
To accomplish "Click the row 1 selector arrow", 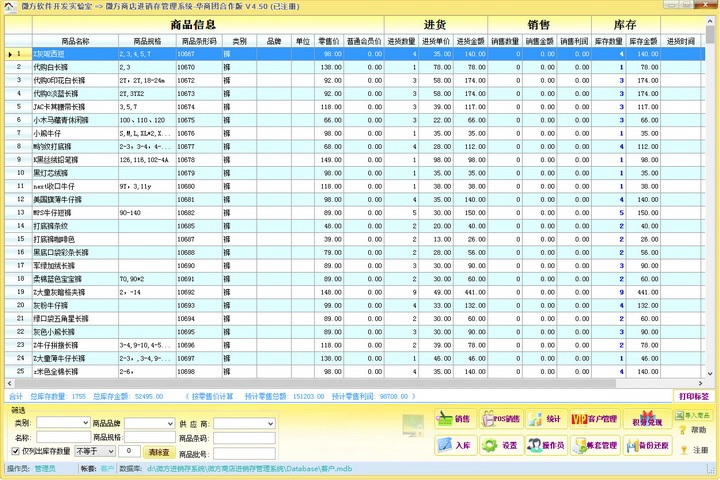I will click(x=10, y=54).
